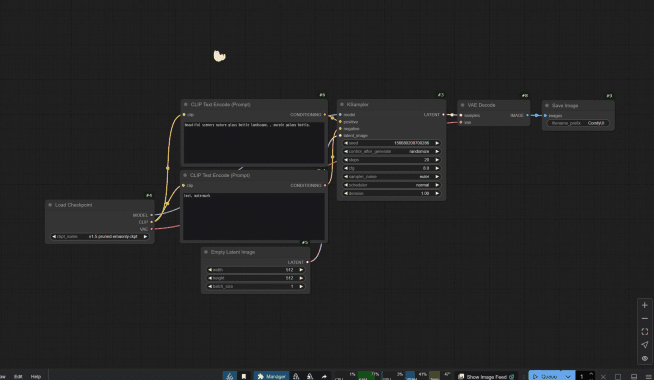Collapse the VAE Decode node via its dot
The height and width of the screenshot is (380, 654).
pyautogui.click(x=463, y=105)
